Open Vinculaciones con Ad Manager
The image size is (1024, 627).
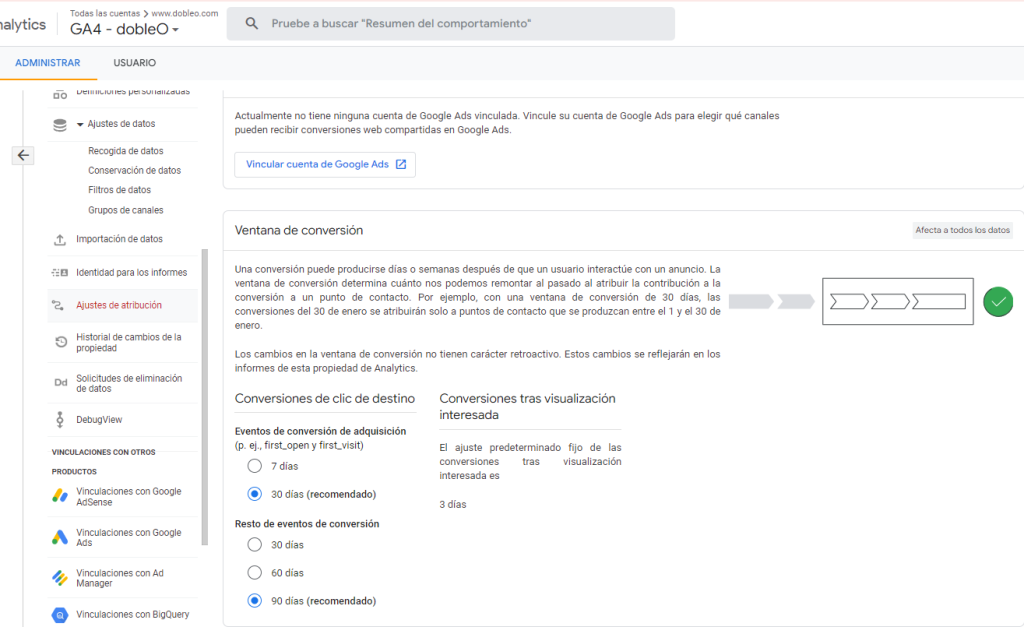click(119, 578)
